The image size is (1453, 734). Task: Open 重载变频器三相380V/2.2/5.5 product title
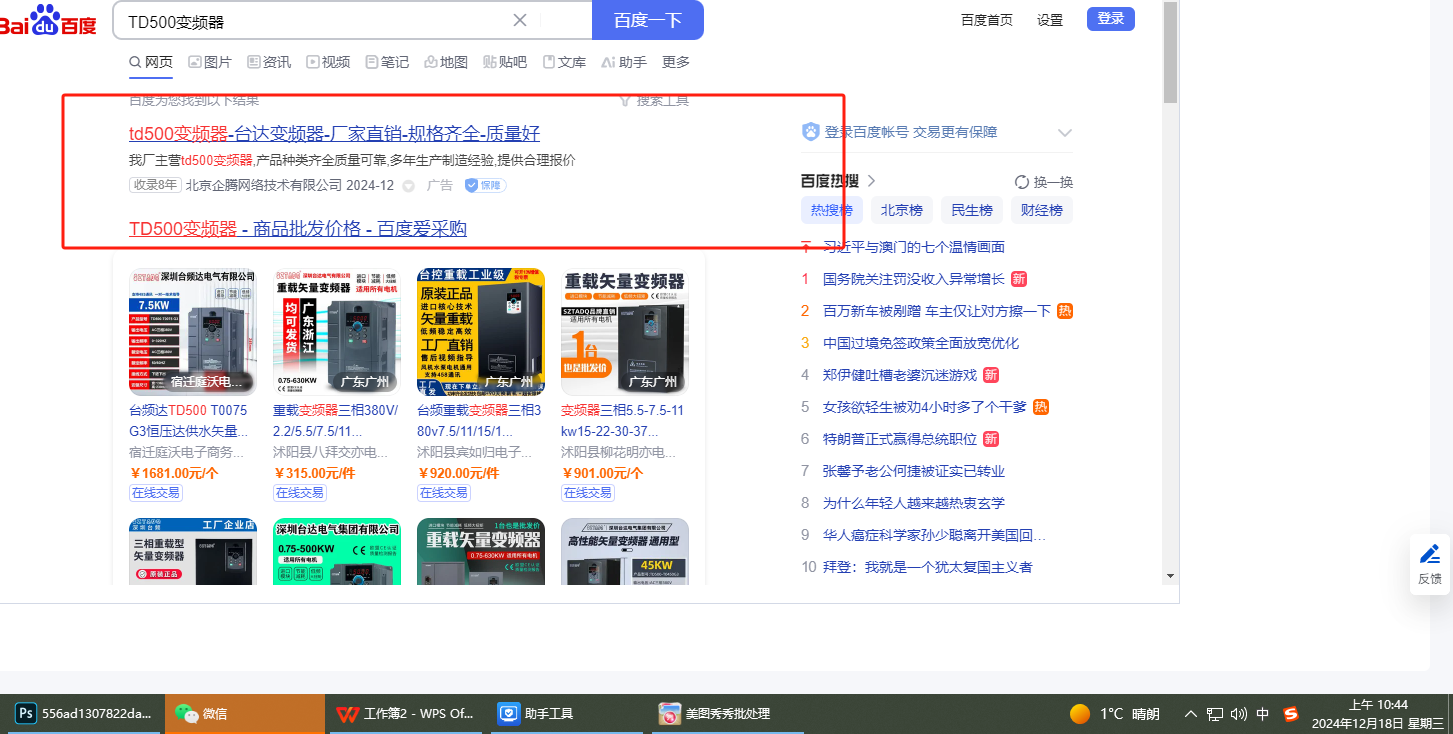point(336,421)
